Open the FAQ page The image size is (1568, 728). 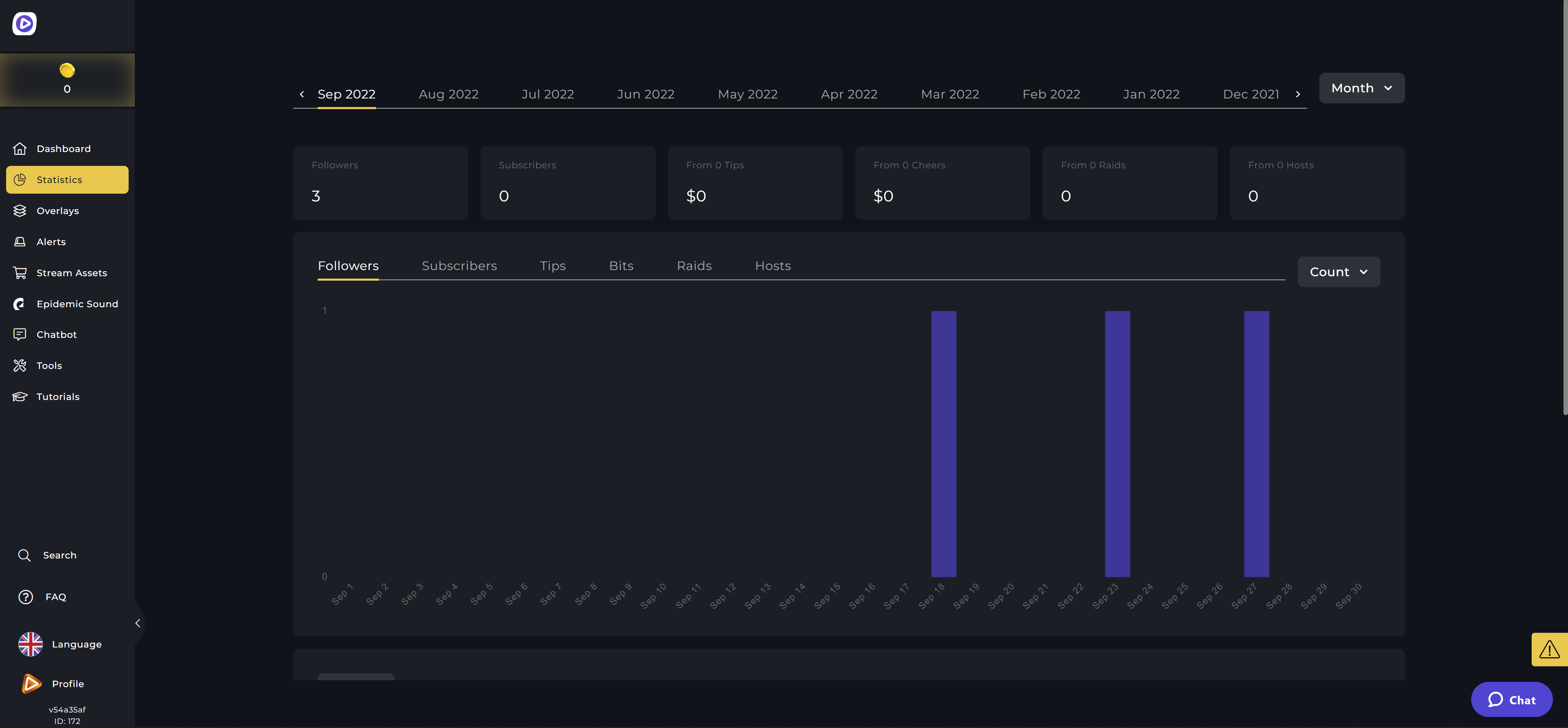coord(55,596)
